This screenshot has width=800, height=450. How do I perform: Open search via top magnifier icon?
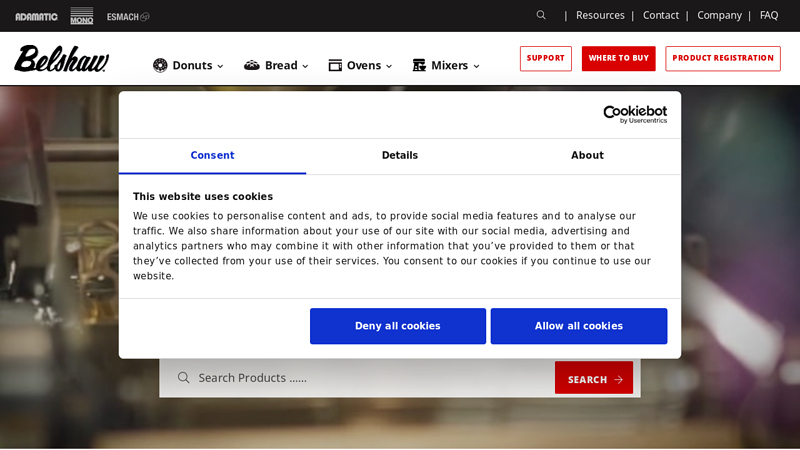click(541, 15)
